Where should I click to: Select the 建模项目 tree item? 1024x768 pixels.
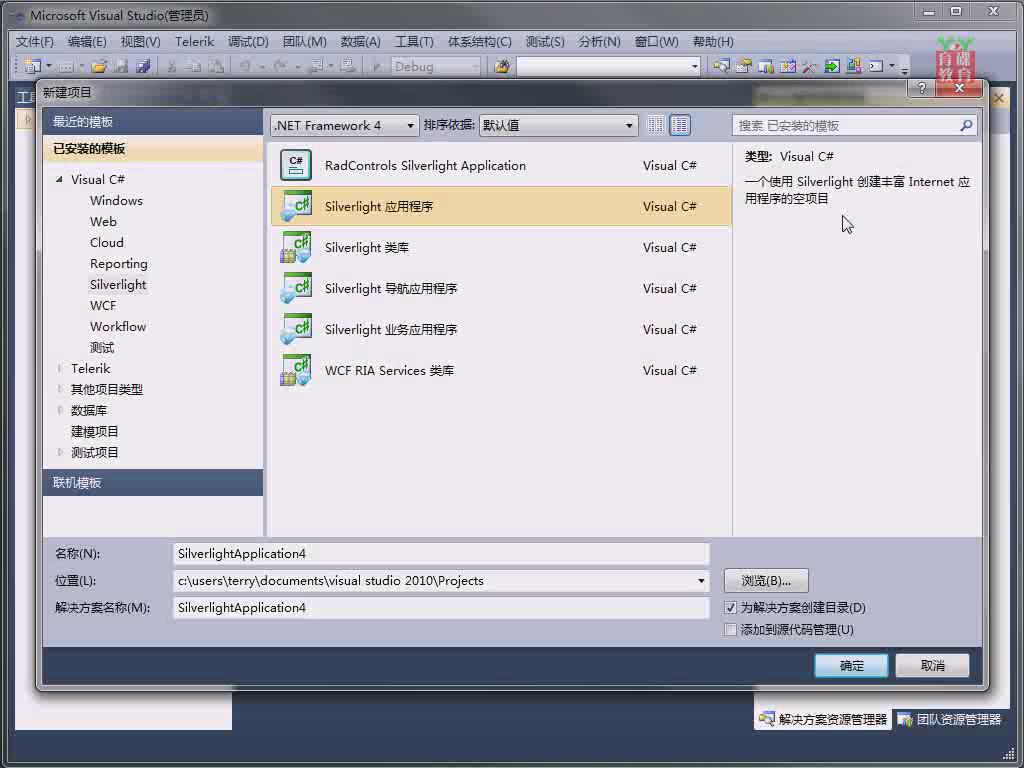point(95,432)
